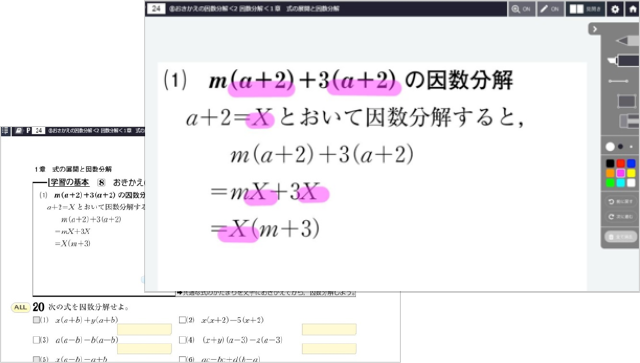Open the menu icon in back window header
The height and width of the screenshot is (363, 640).
pyautogui.click(x=5, y=131)
